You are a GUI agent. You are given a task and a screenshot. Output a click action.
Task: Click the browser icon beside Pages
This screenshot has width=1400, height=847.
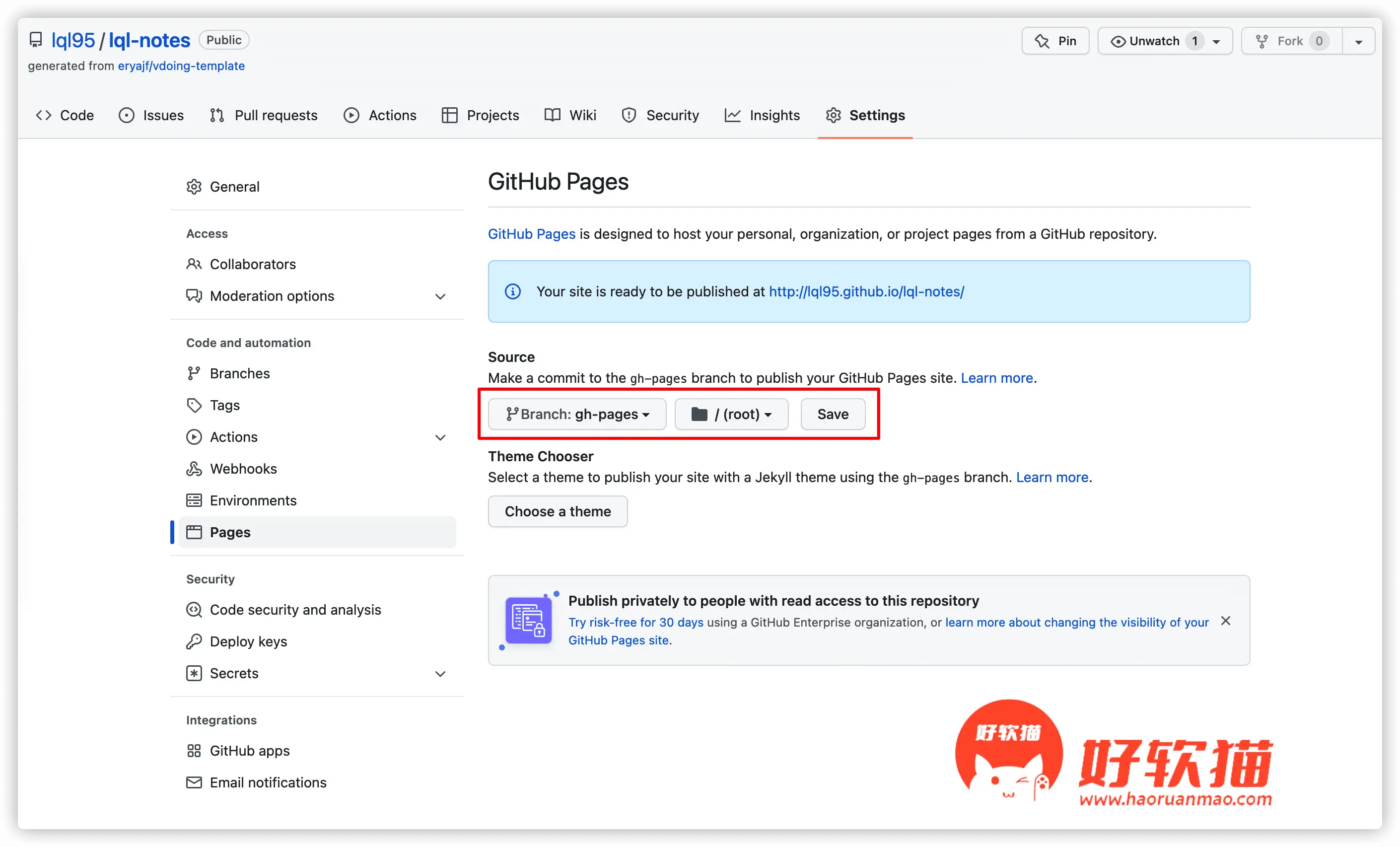(194, 532)
